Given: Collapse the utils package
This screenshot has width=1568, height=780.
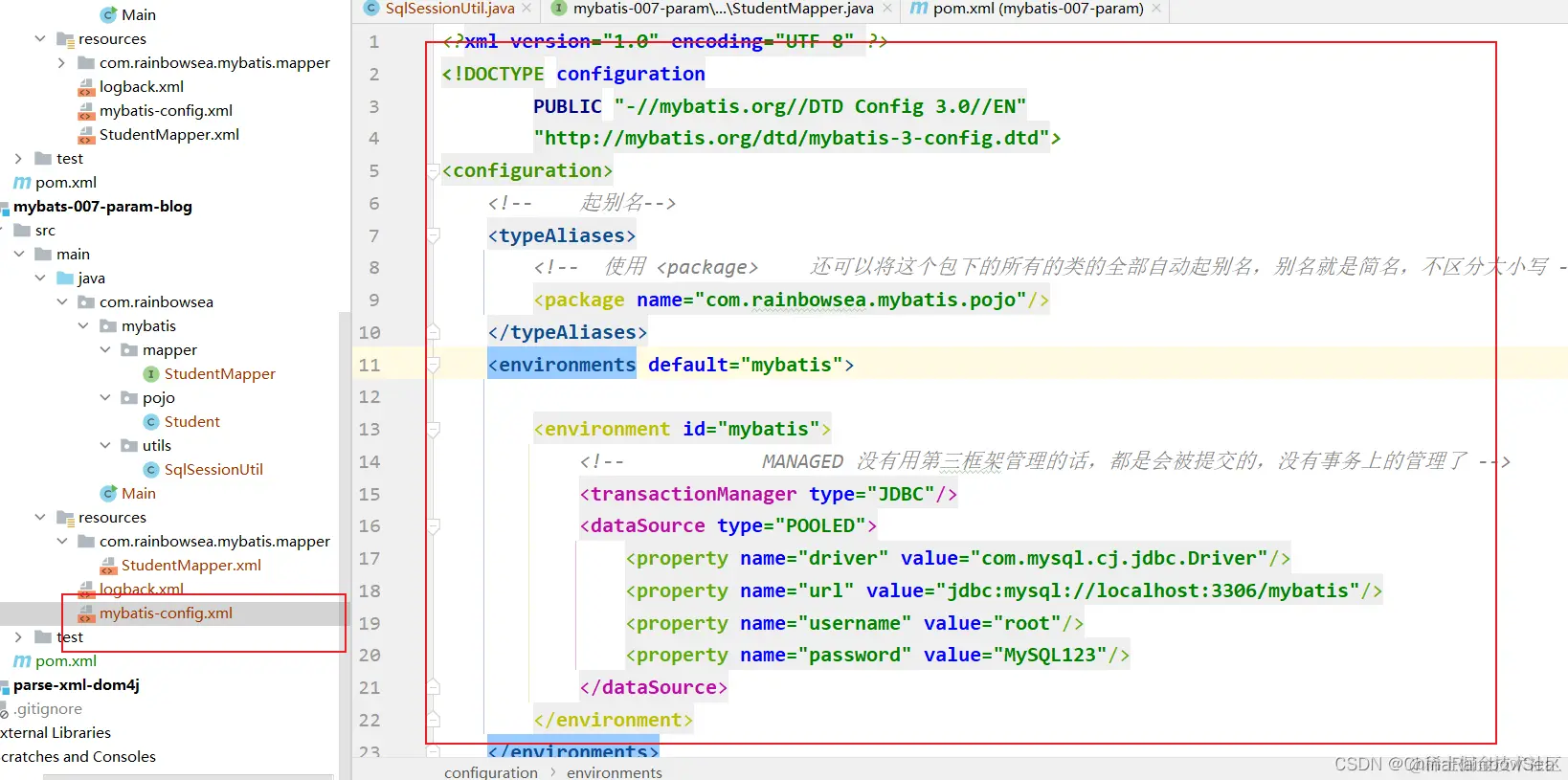Looking at the screenshot, I should (x=105, y=445).
